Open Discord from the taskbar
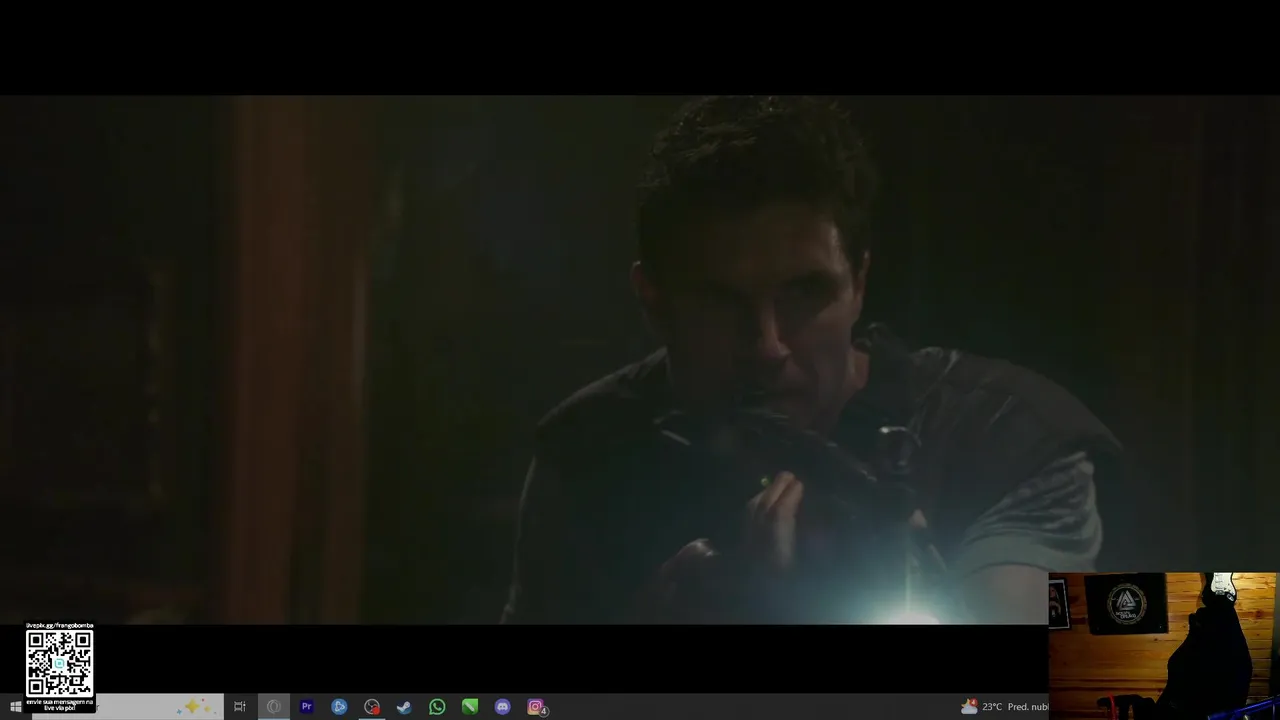The image size is (1280, 720). pyautogui.click(x=503, y=707)
